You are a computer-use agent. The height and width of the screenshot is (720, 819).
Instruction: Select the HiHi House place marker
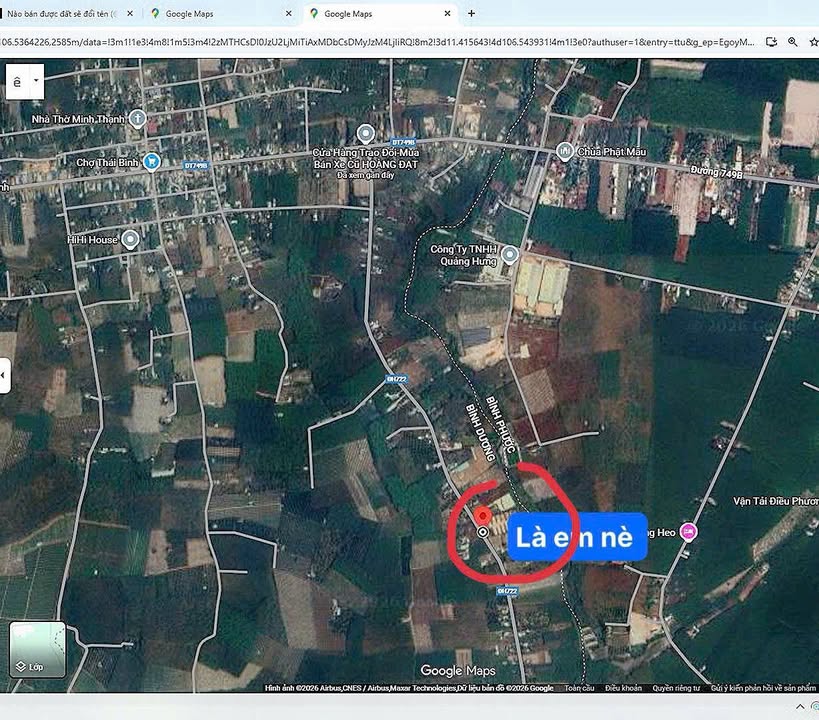[129, 239]
